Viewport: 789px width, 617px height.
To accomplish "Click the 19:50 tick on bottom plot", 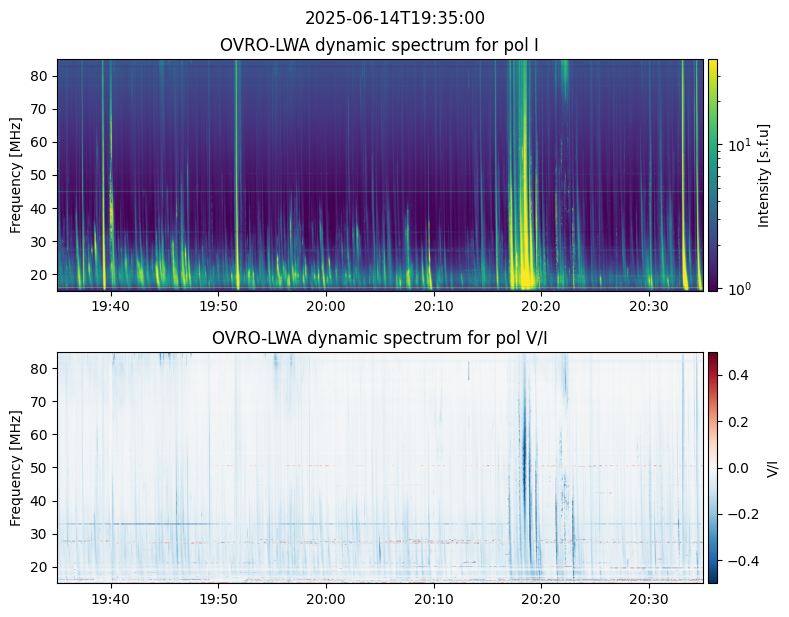I will coord(218,598).
